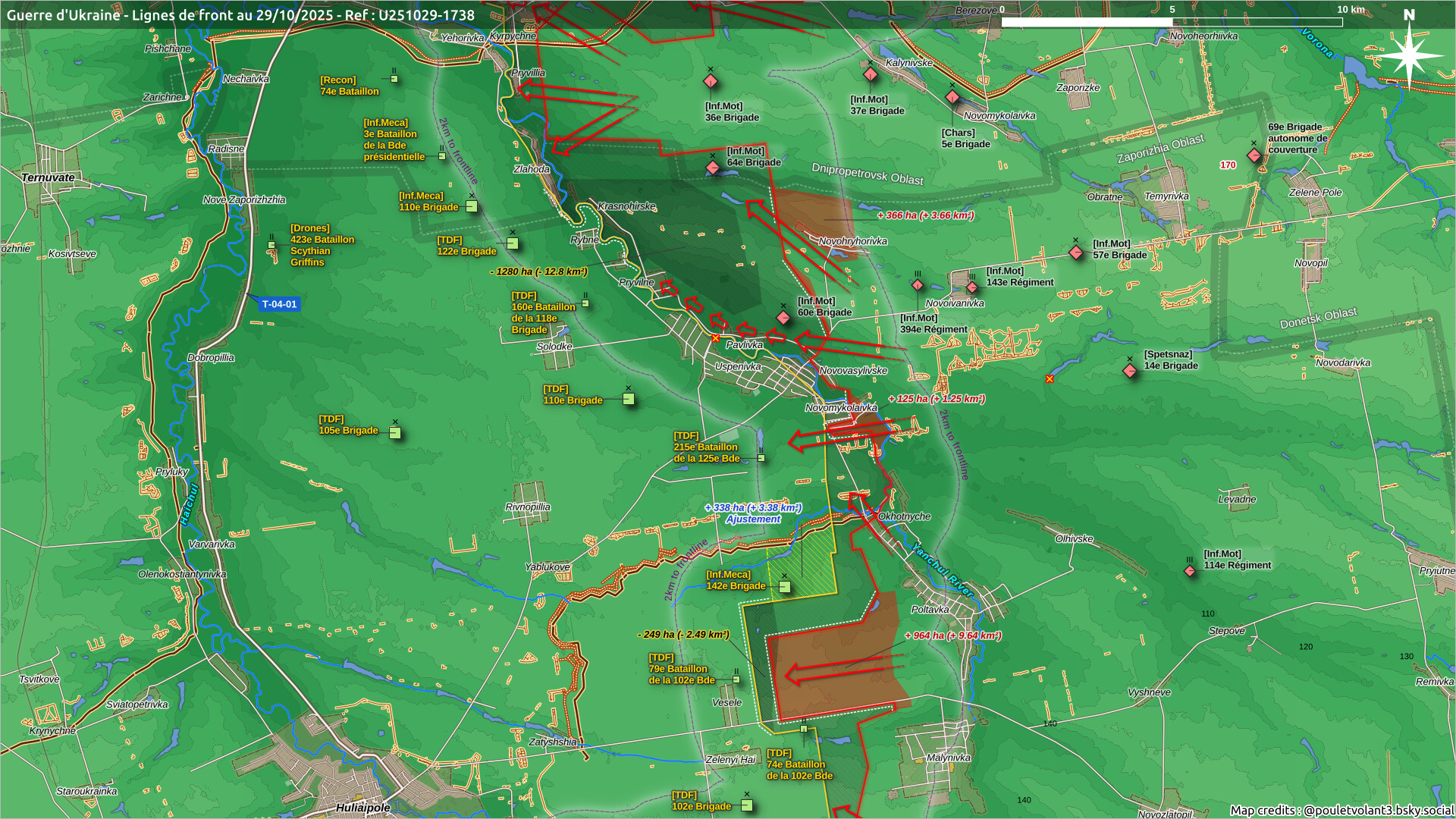Click the 57e Brigade red diamond icon

[x=1076, y=253]
